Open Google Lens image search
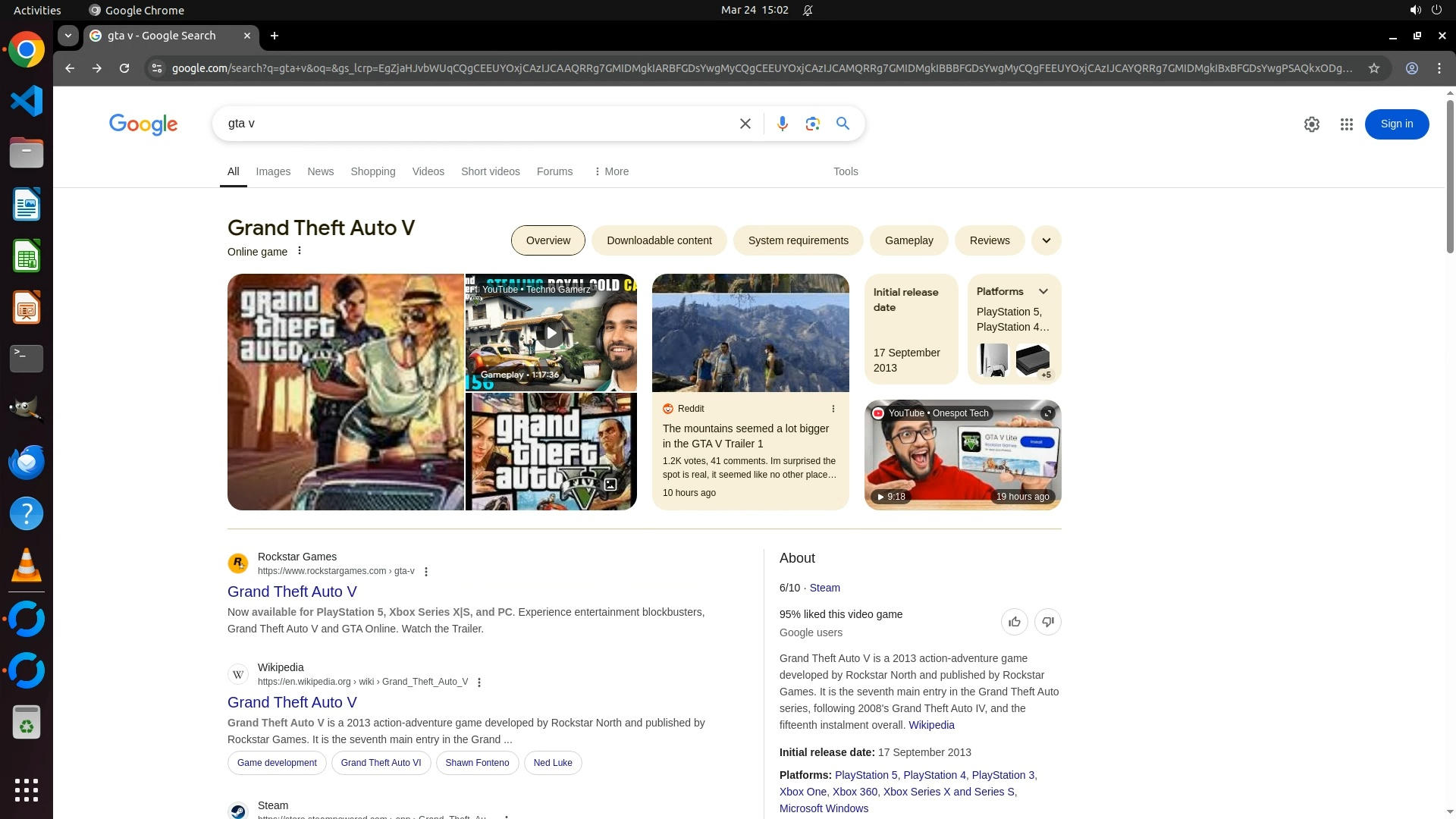Viewport: 1456px width, 819px height. (x=812, y=124)
